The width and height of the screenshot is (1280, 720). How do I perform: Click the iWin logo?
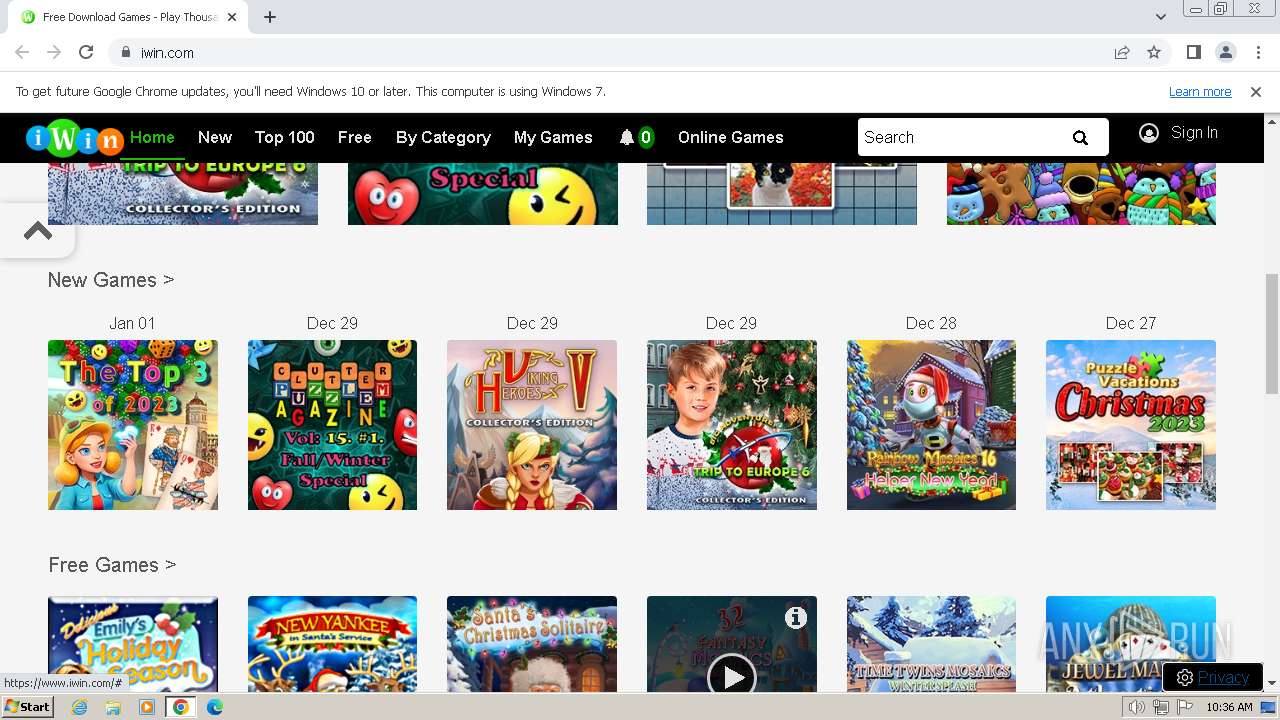pyautogui.click(x=74, y=138)
